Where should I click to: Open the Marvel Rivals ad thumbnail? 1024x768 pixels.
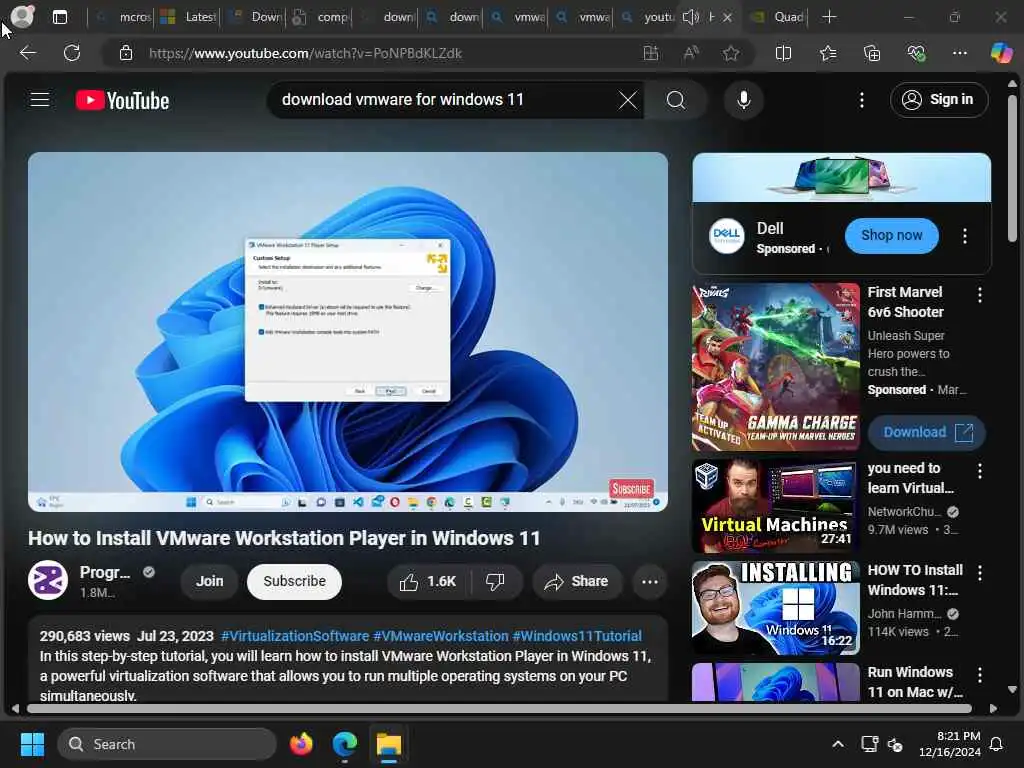(x=776, y=367)
